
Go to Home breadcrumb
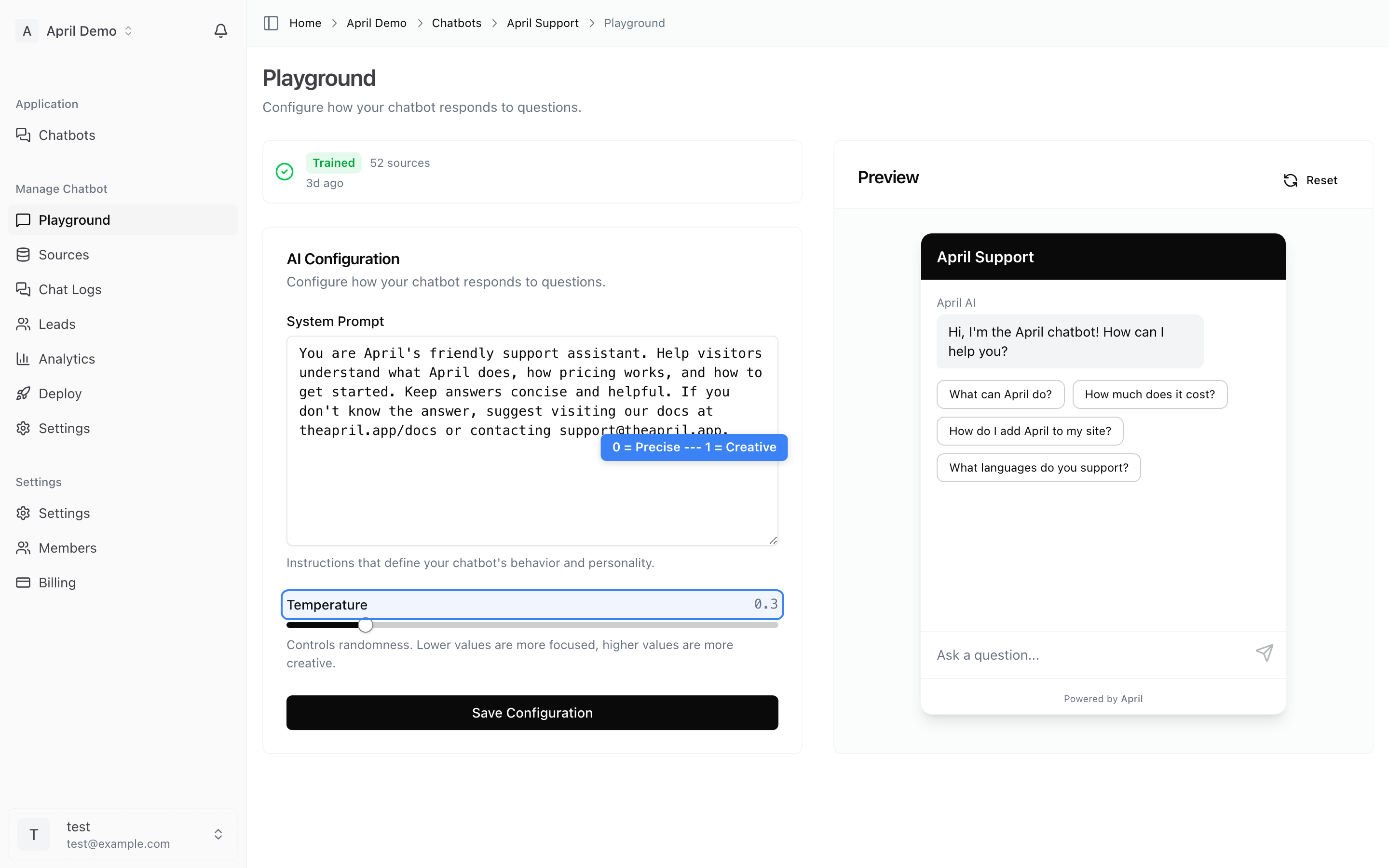(305, 23)
